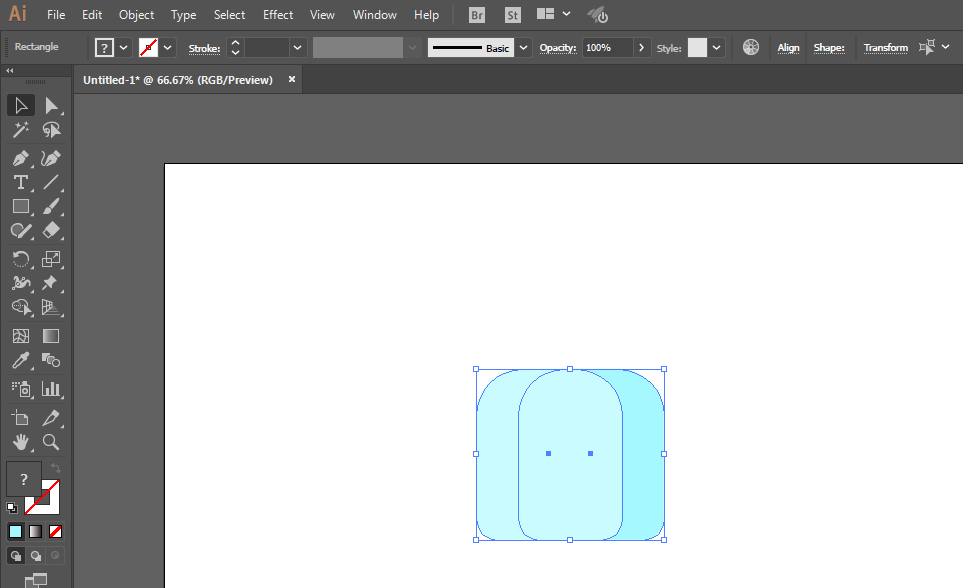Open variable width profile dropdown

pyautogui.click(x=412, y=47)
